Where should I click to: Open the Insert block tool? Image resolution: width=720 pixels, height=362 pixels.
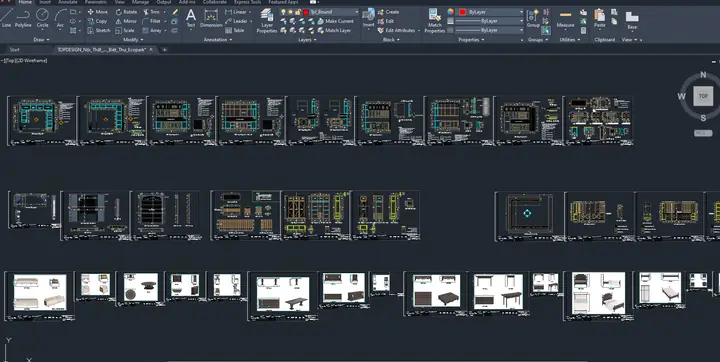tap(368, 18)
